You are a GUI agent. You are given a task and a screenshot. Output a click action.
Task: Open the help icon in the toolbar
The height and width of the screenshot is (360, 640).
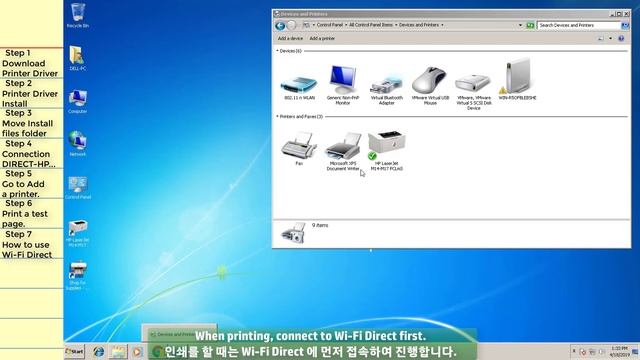pos(621,38)
